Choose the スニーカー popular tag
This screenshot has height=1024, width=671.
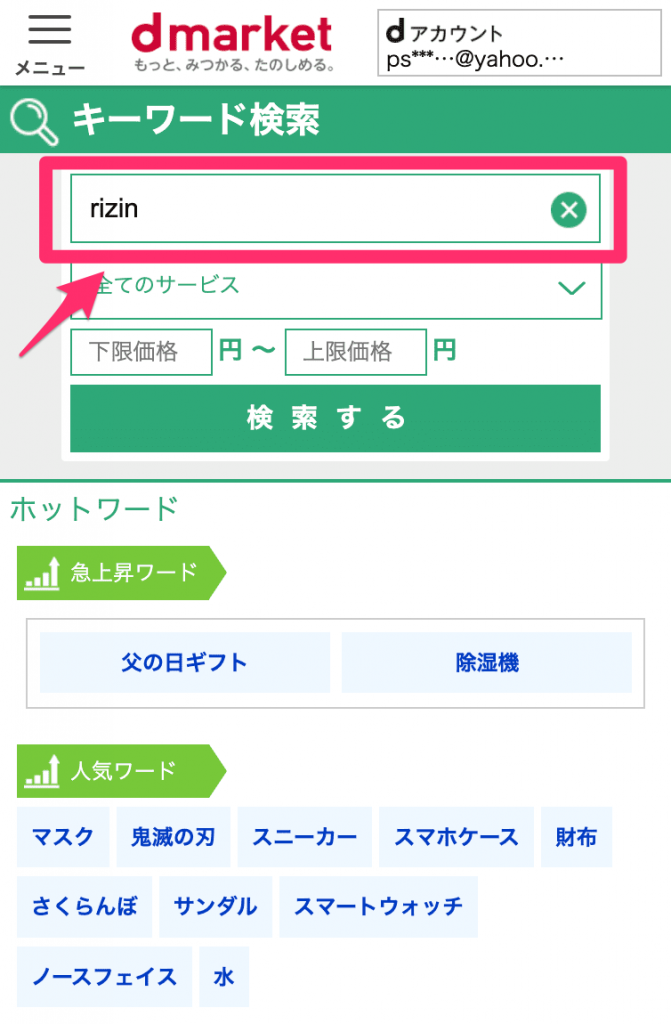(x=304, y=837)
